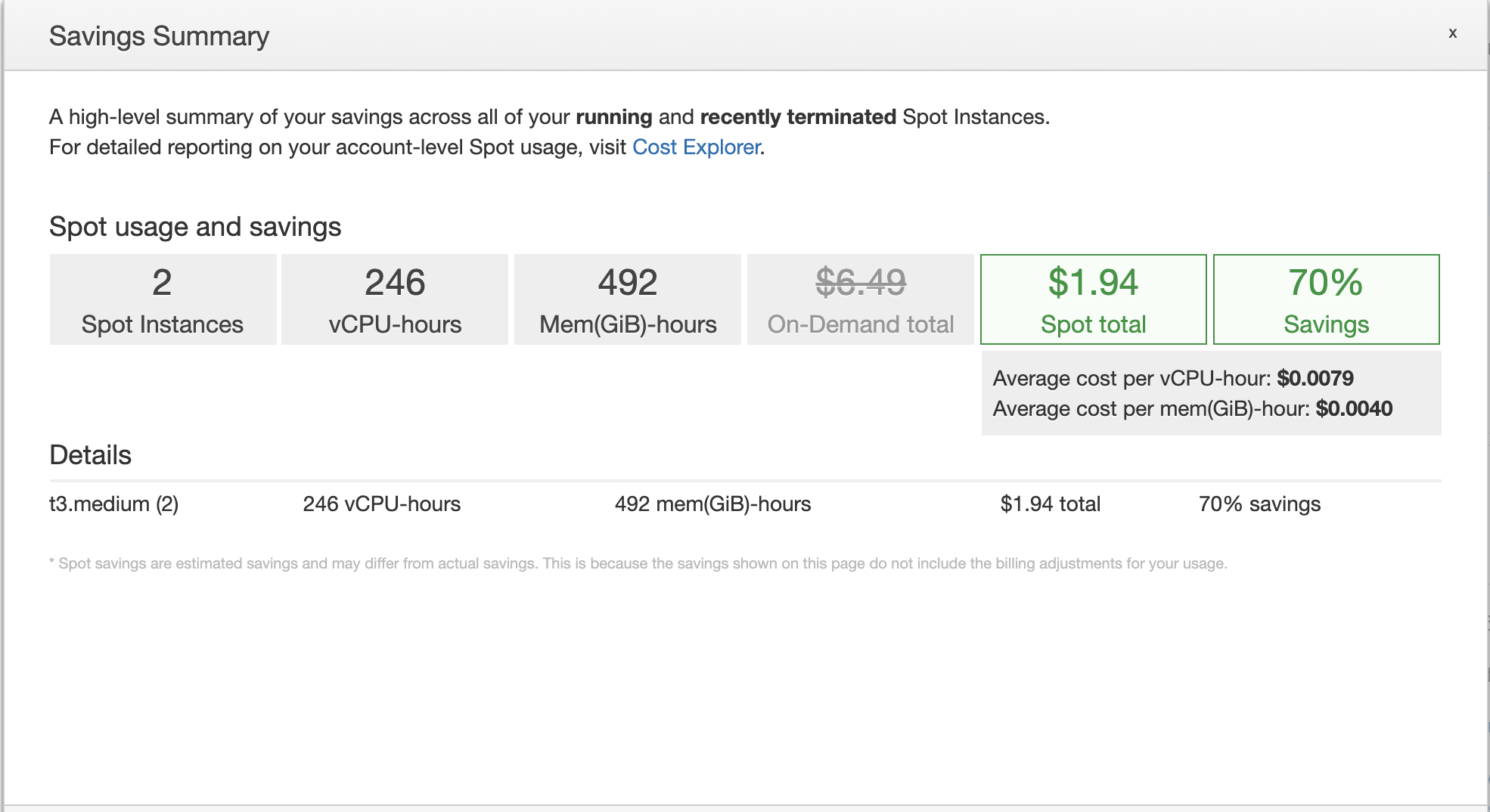The image size is (1490, 812).
Task: Select the t3.medium (2) details row label
Action: click(x=113, y=504)
